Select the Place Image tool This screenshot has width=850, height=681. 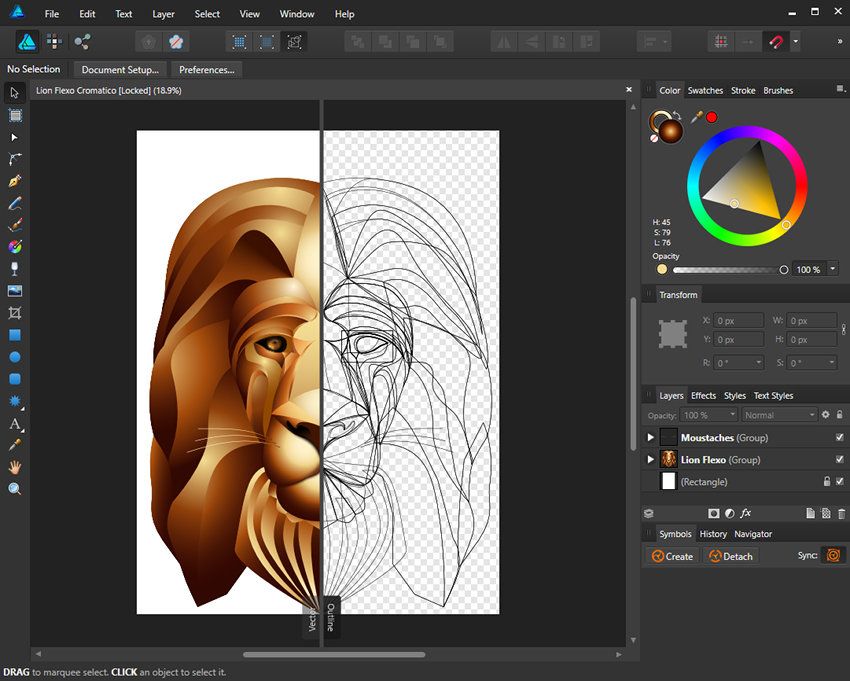pos(15,291)
